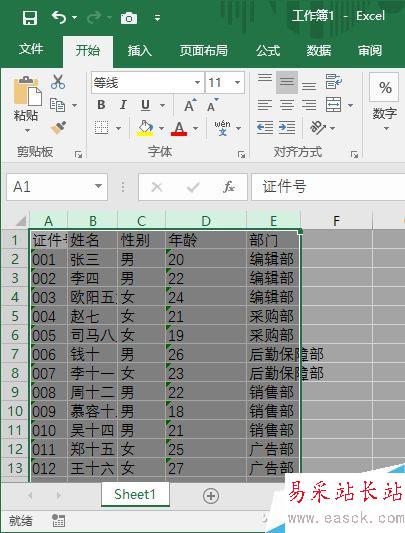This screenshot has width=405, height=533.
Task: Click the Select All corner triangle
Action: (x=21, y=221)
